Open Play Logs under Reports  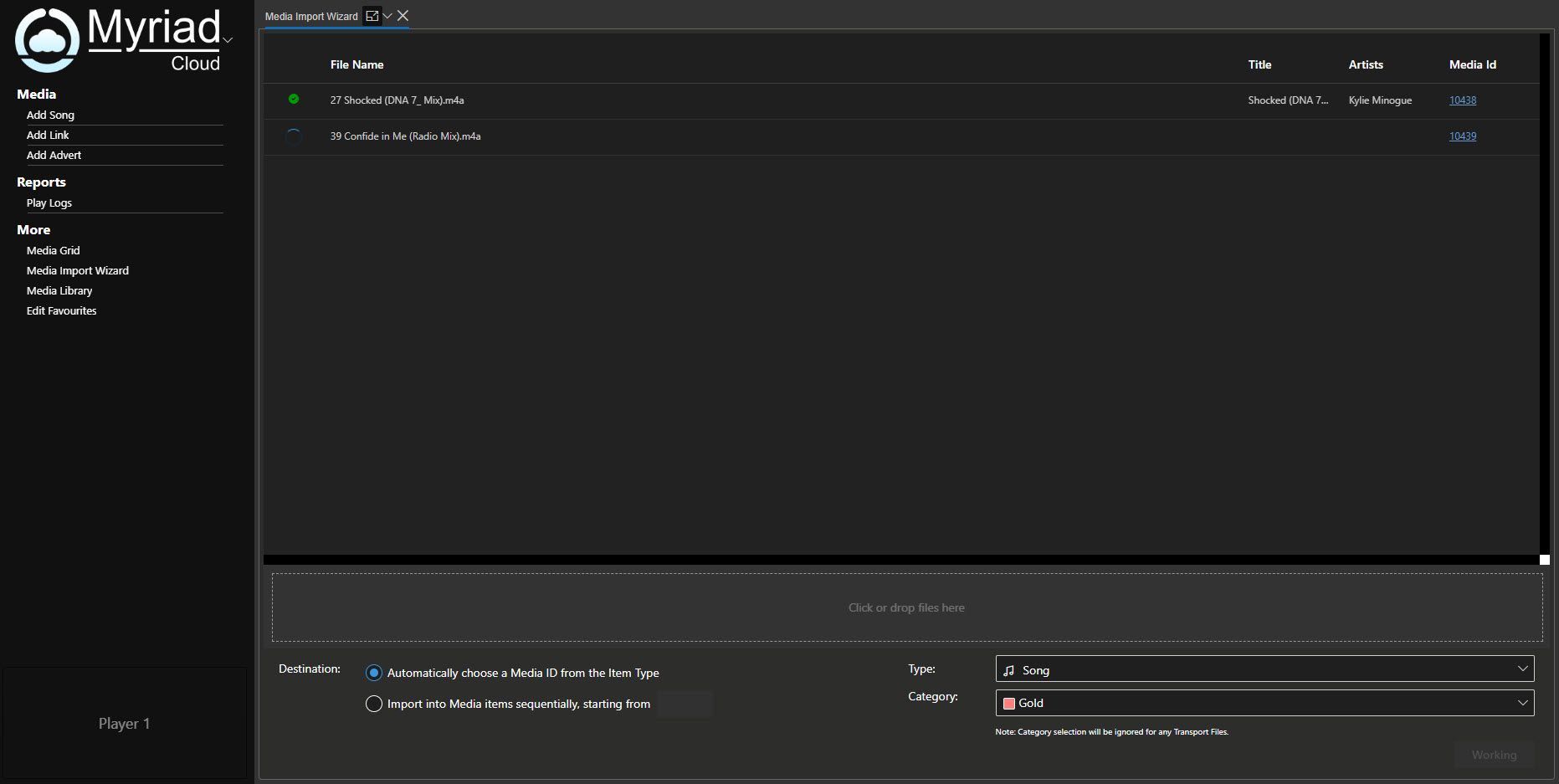click(49, 202)
